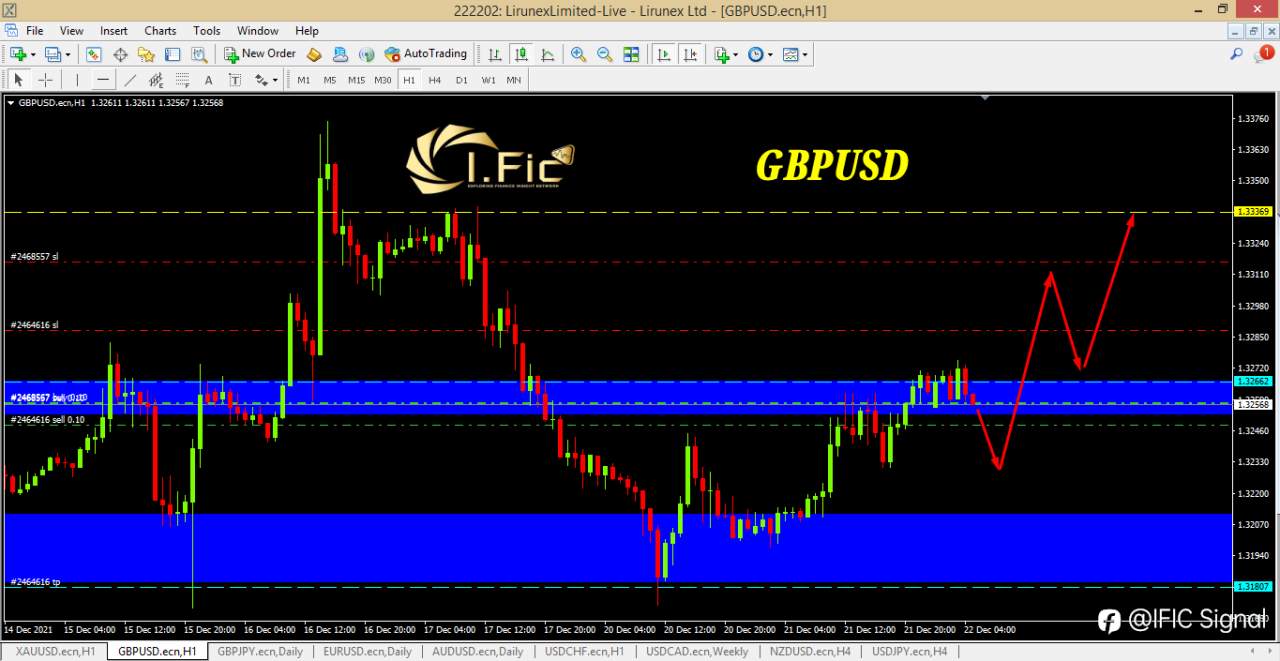This screenshot has height=661, width=1280.
Task: Pick the trendline drawing tool
Action: 129,80
